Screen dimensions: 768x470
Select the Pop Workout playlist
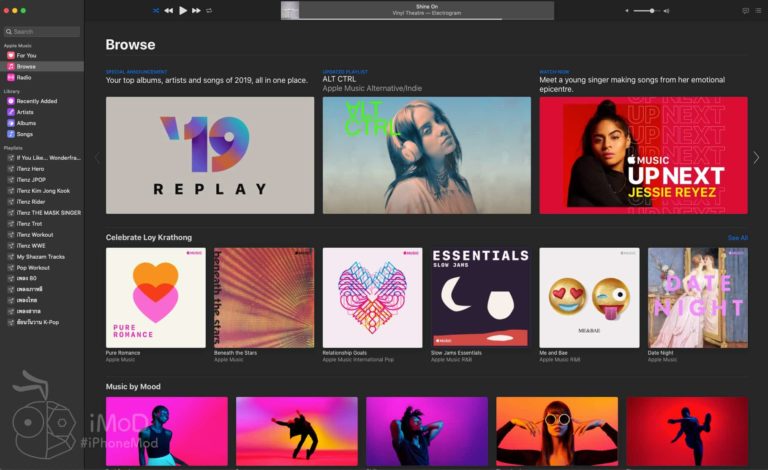click(42, 268)
